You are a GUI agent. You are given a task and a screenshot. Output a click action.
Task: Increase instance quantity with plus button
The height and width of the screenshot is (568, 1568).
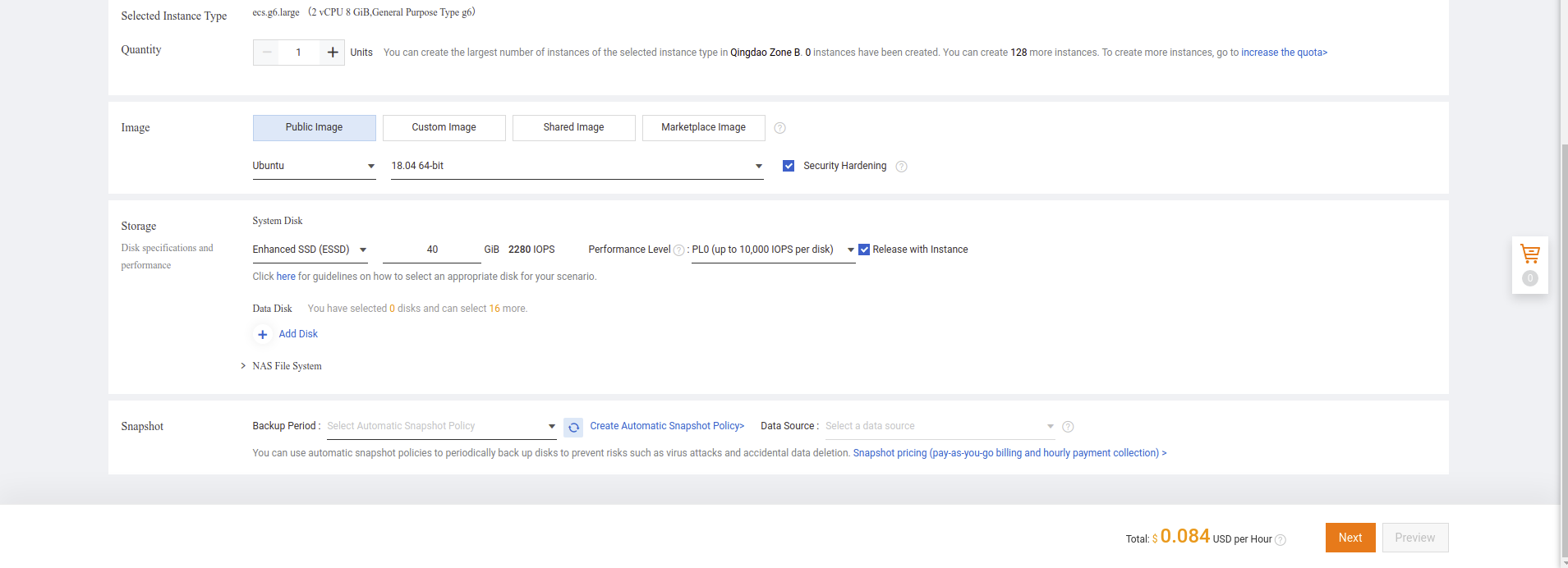(x=332, y=53)
